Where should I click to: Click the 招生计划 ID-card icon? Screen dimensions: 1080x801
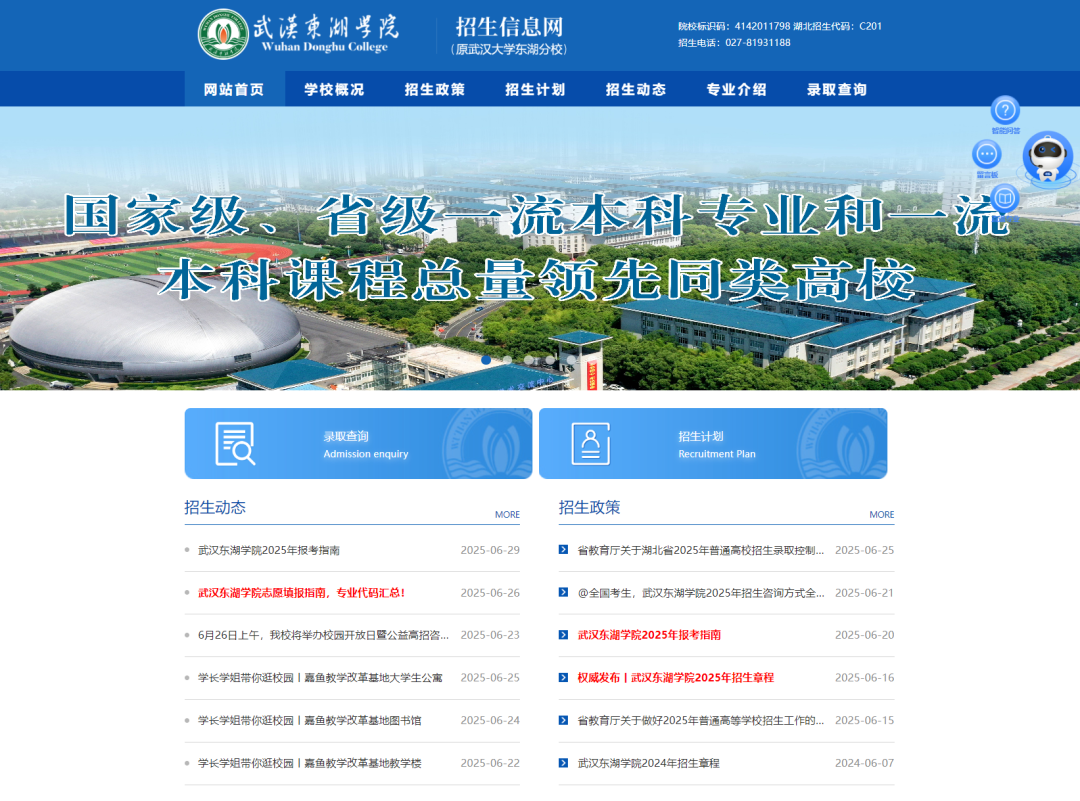pyautogui.click(x=591, y=441)
